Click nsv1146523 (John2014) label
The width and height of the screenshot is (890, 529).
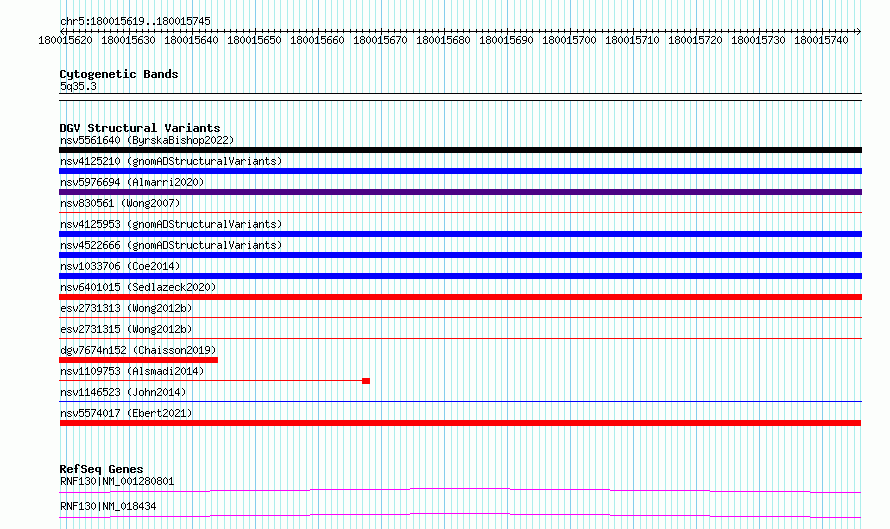click(x=123, y=392)
